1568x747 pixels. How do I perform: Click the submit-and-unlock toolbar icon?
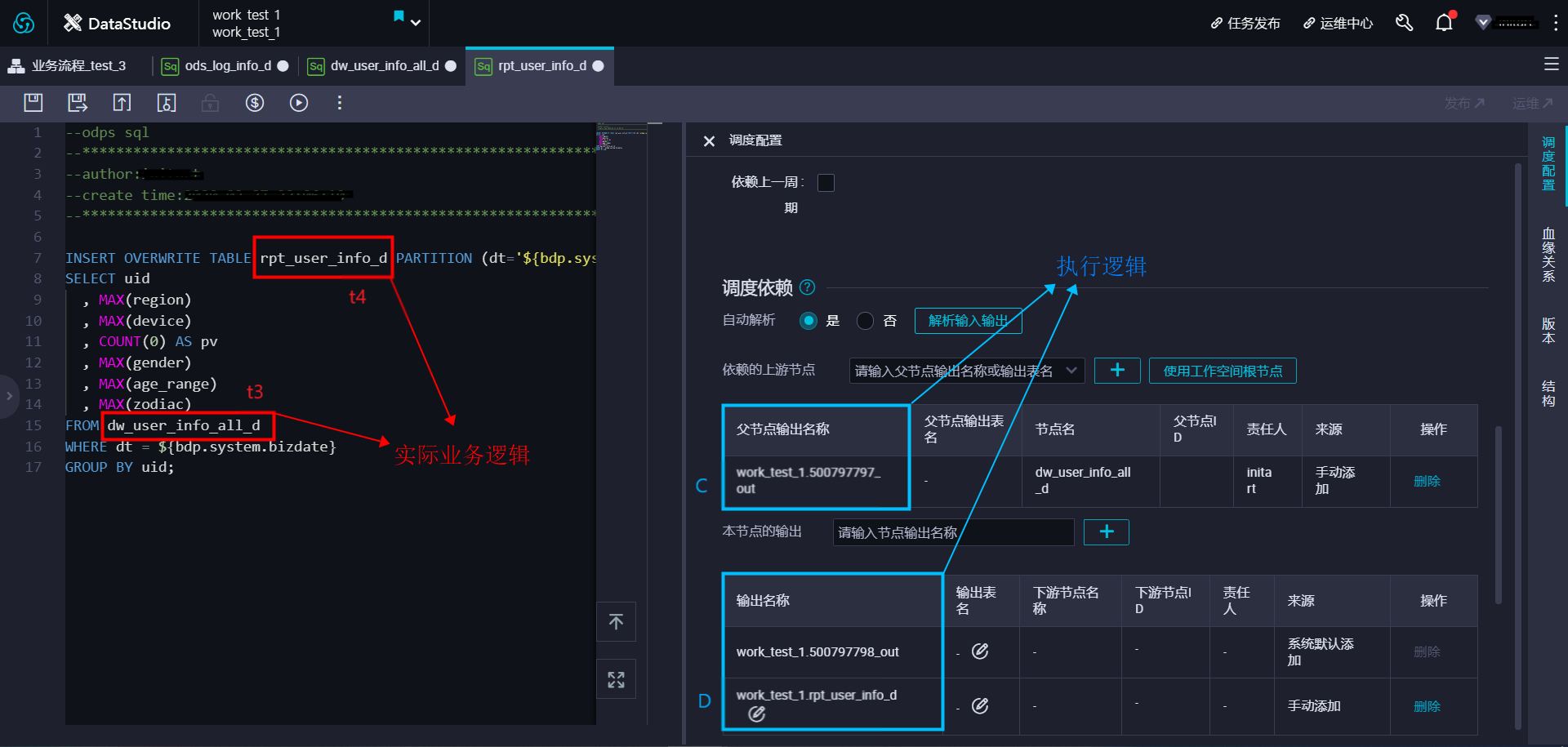pyautogui.click(x=166, y=102)
